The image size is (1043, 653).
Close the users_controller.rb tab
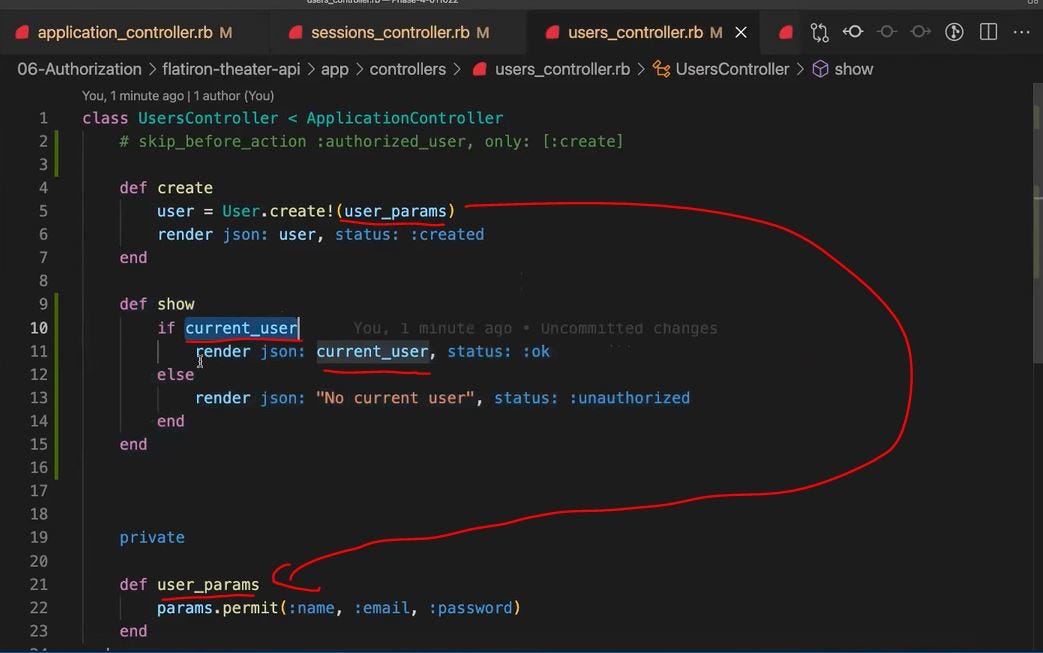tap(740, 32)
